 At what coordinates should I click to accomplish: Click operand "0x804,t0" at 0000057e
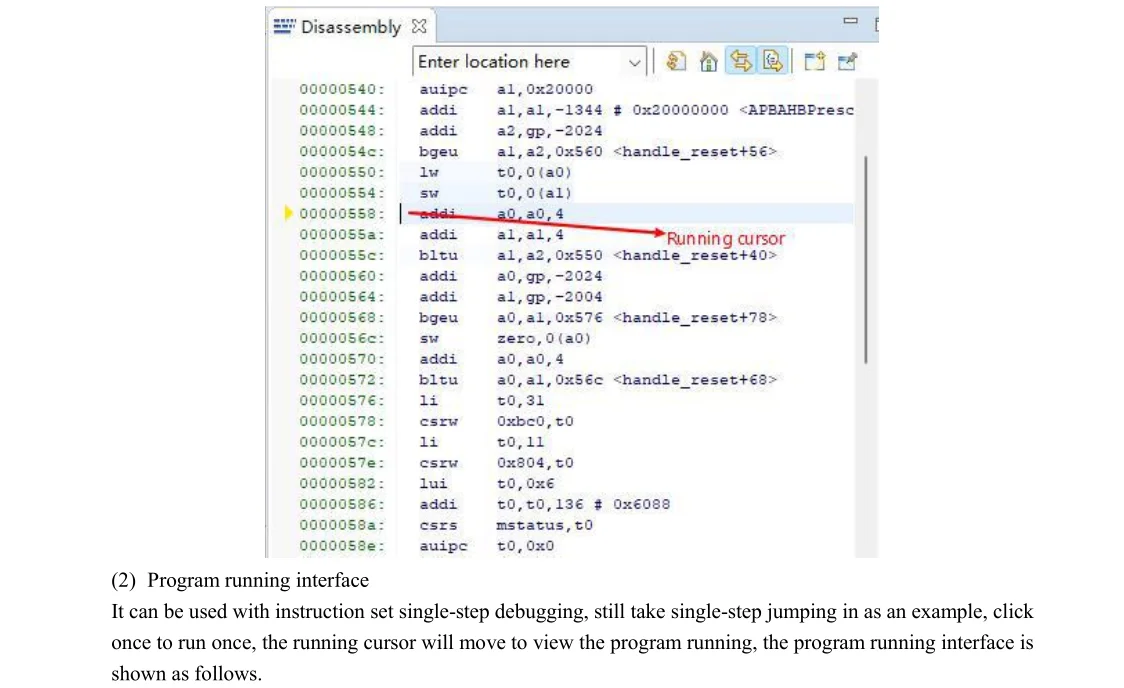(x=535, y=463)
